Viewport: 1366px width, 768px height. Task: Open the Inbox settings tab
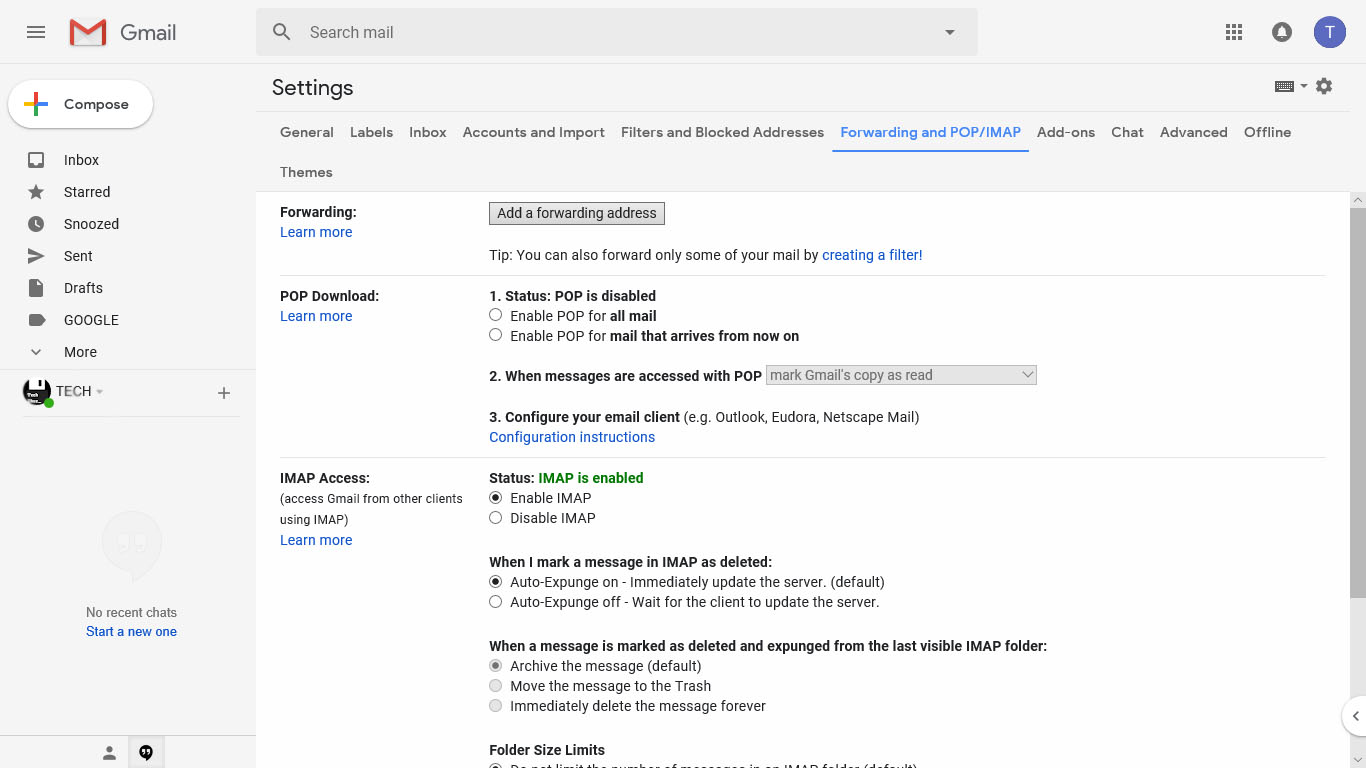point(428,132)
